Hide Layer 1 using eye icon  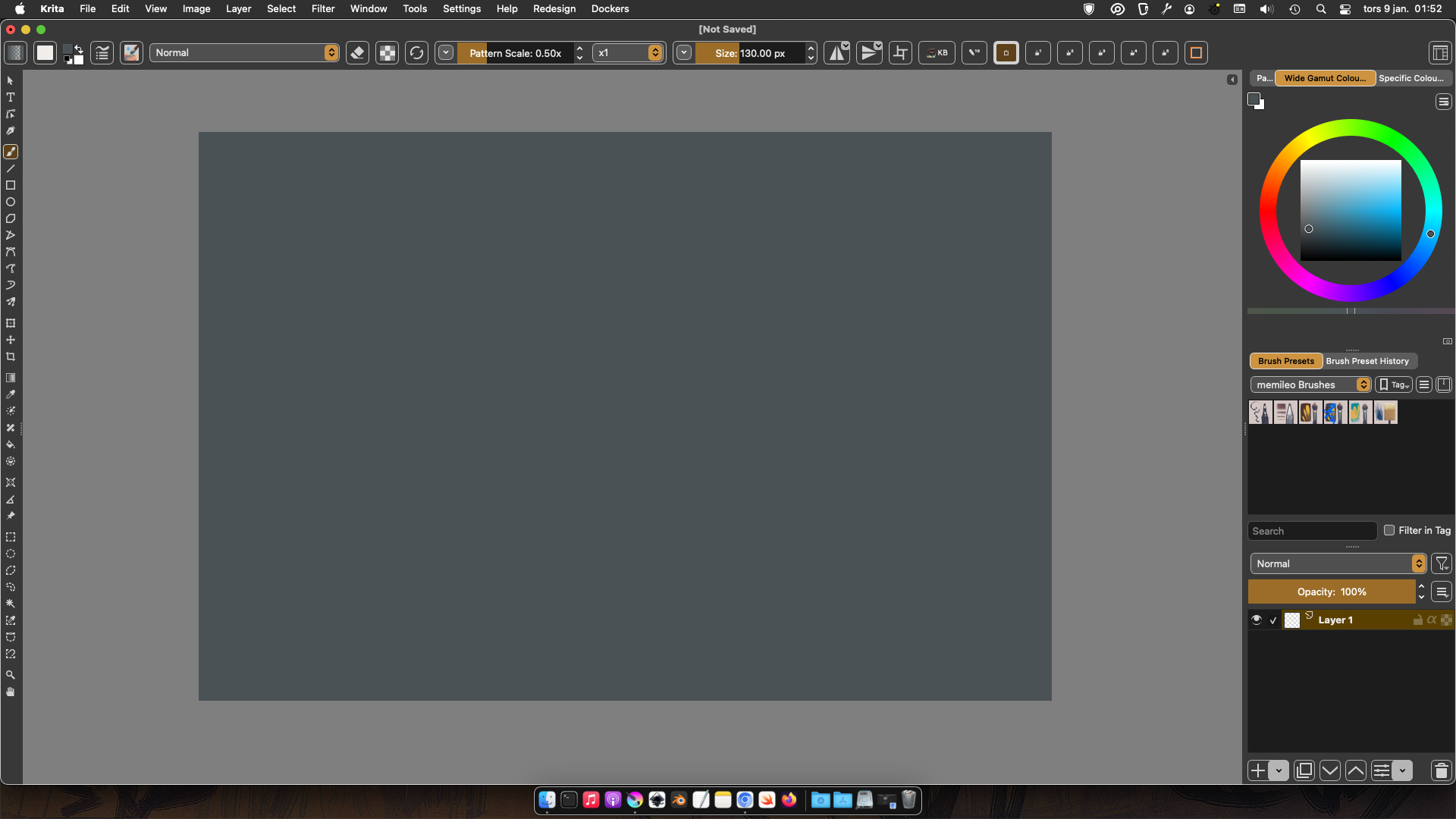coord(1257,620)
